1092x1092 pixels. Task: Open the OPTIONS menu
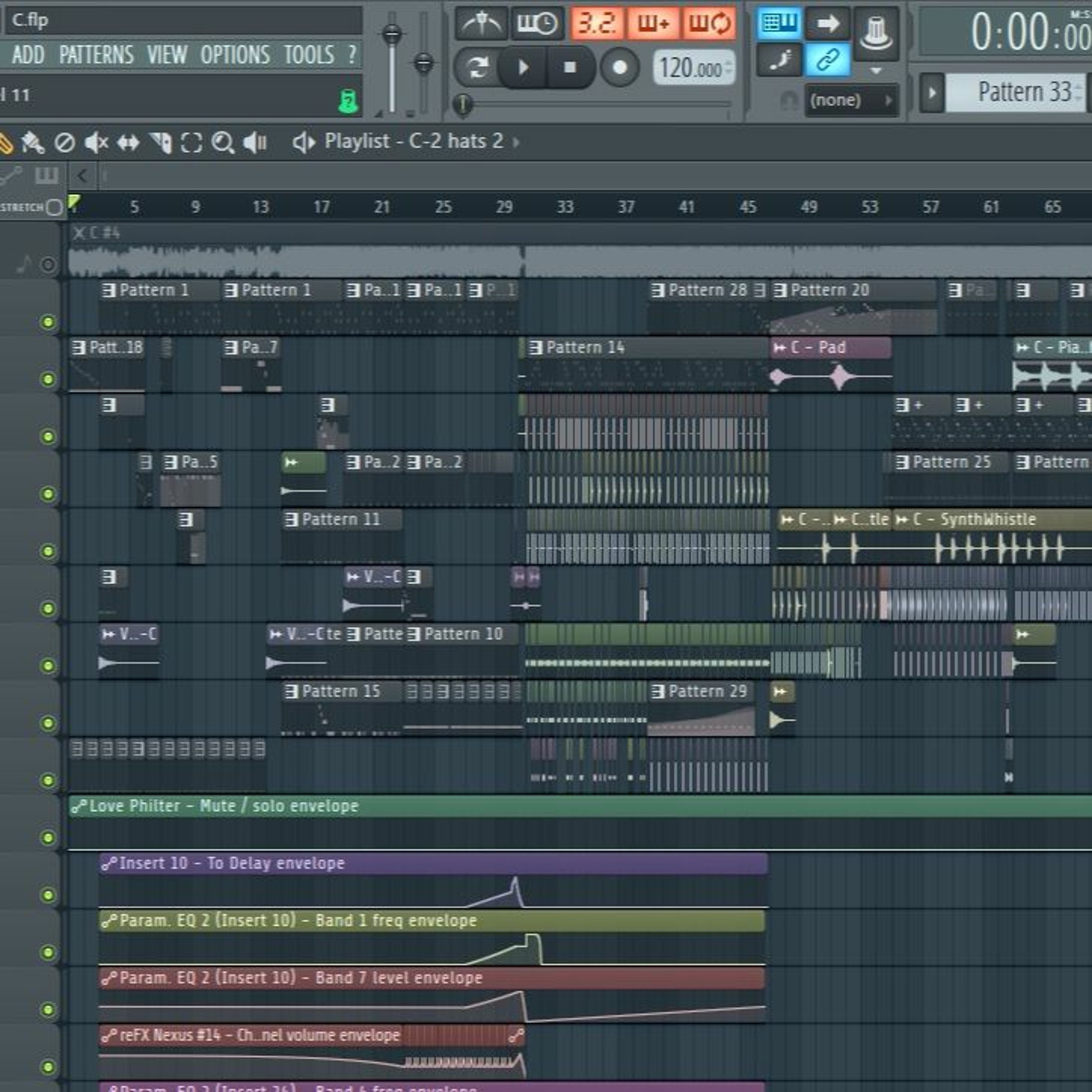[x=235, y=55]
